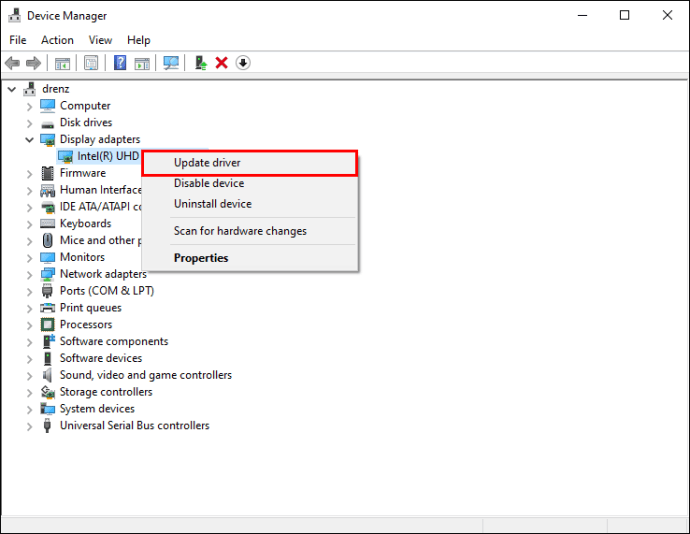Select the Intel(R) UHD display adapter
This screenshot has width=690, height=534.
(x=108, y=156)
